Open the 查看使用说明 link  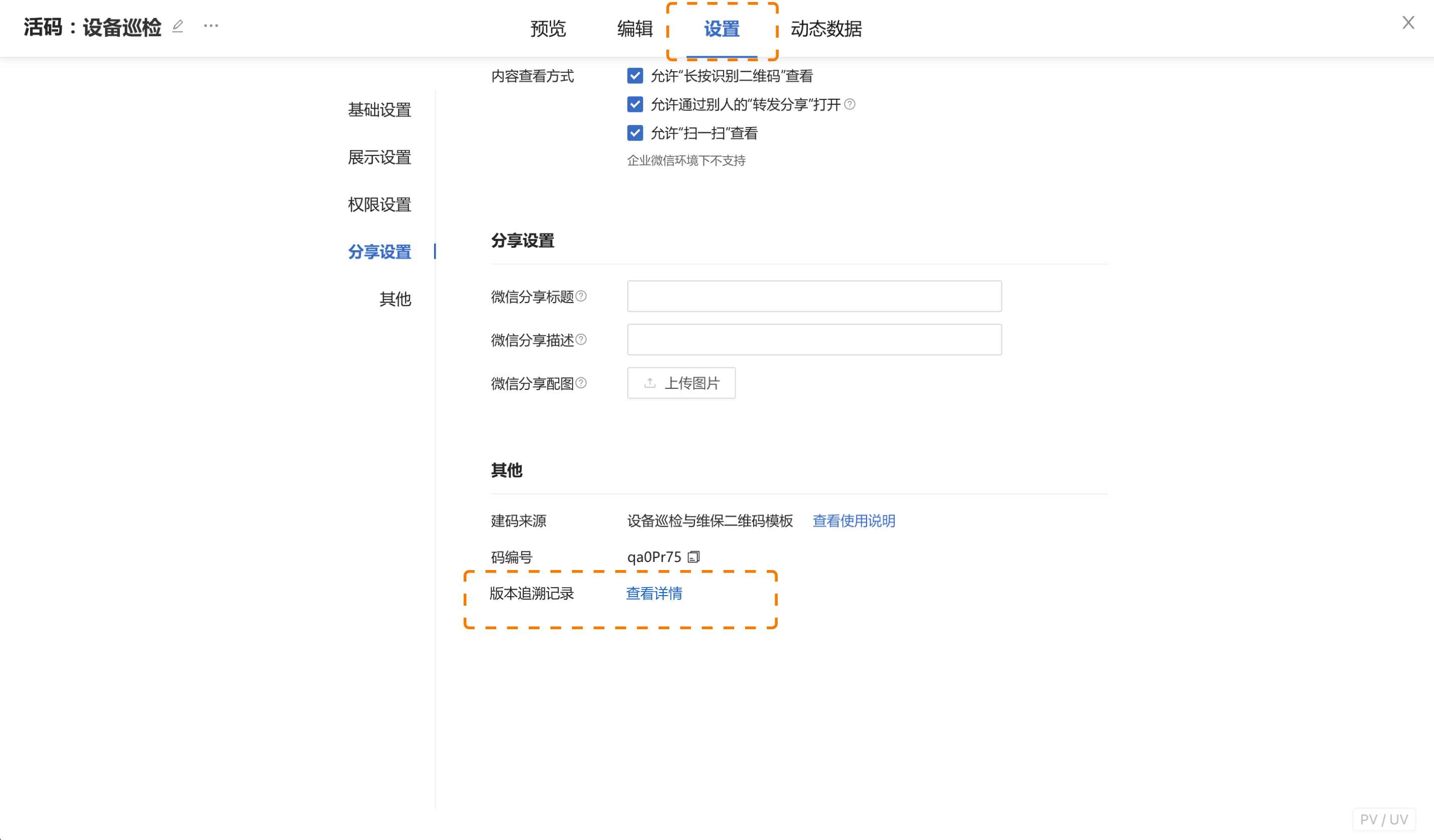point(853,521)
